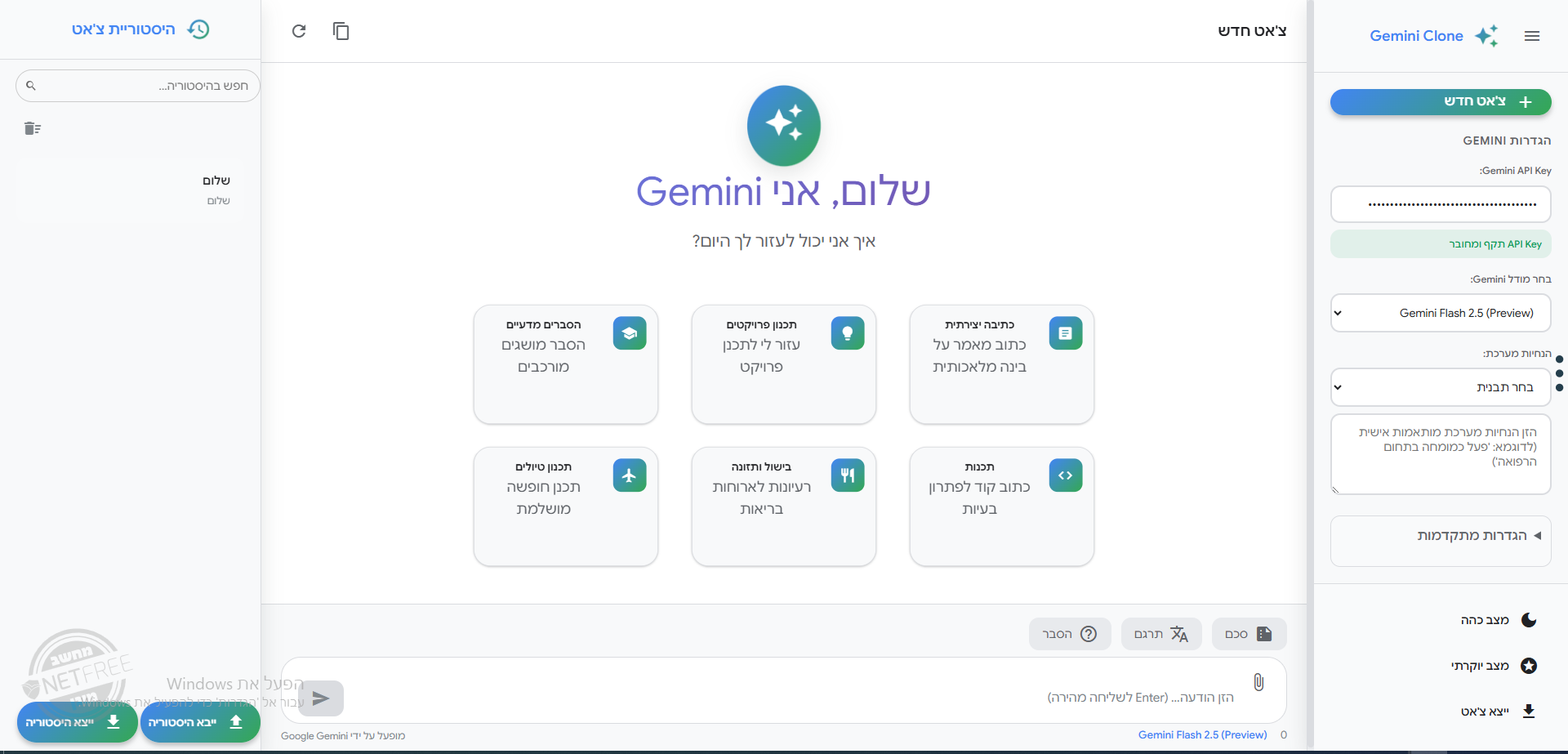
Task: Click the Gemini Clone sparkle logo
Action: coord(1486,36)
